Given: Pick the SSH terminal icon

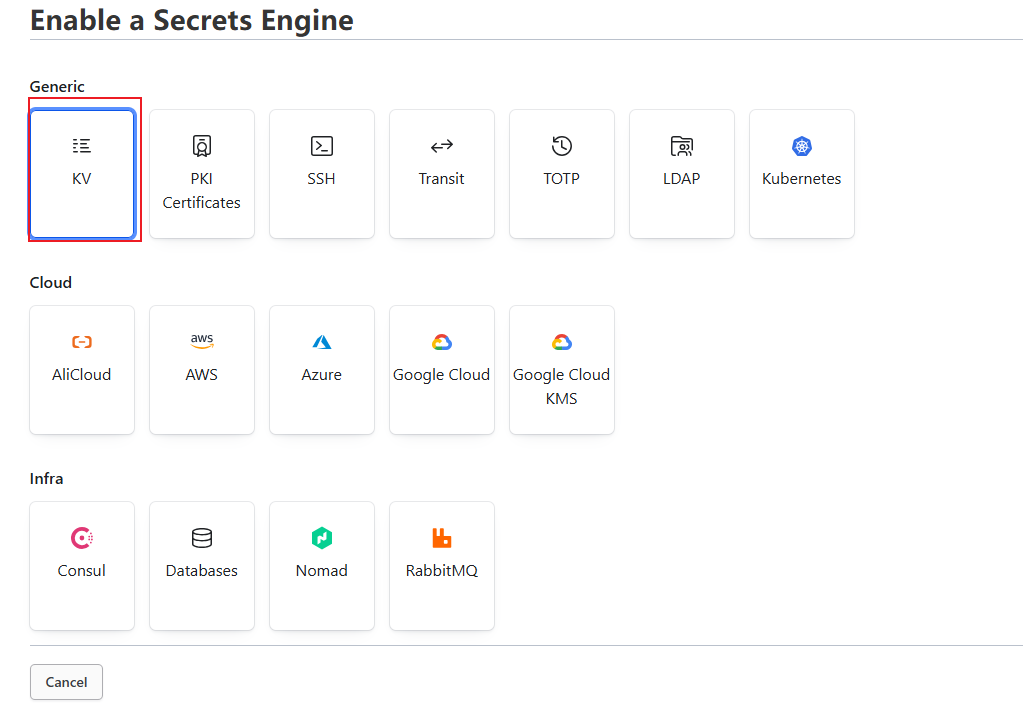Looking at the screenshot, I should pos(322,146).
